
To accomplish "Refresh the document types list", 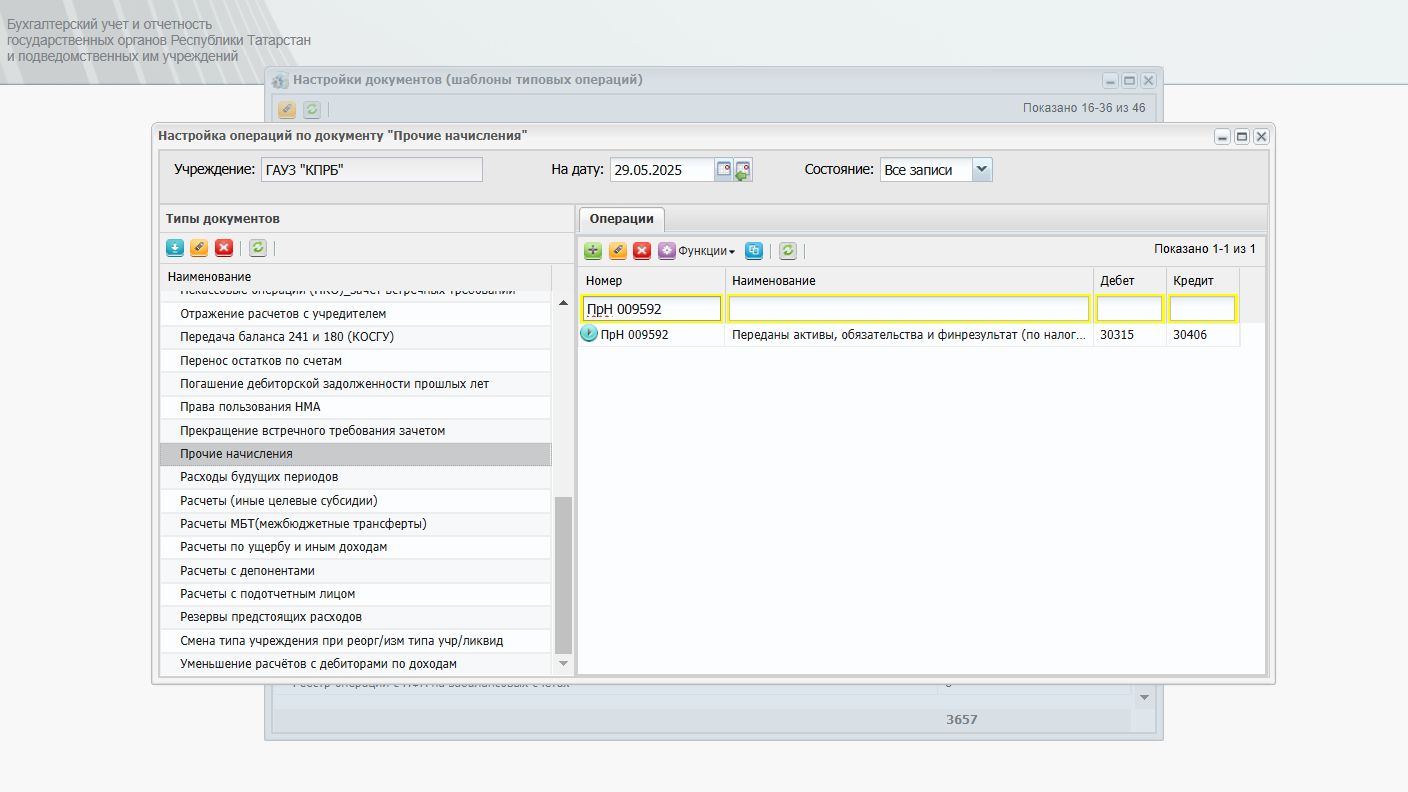I will pos(258,247).
